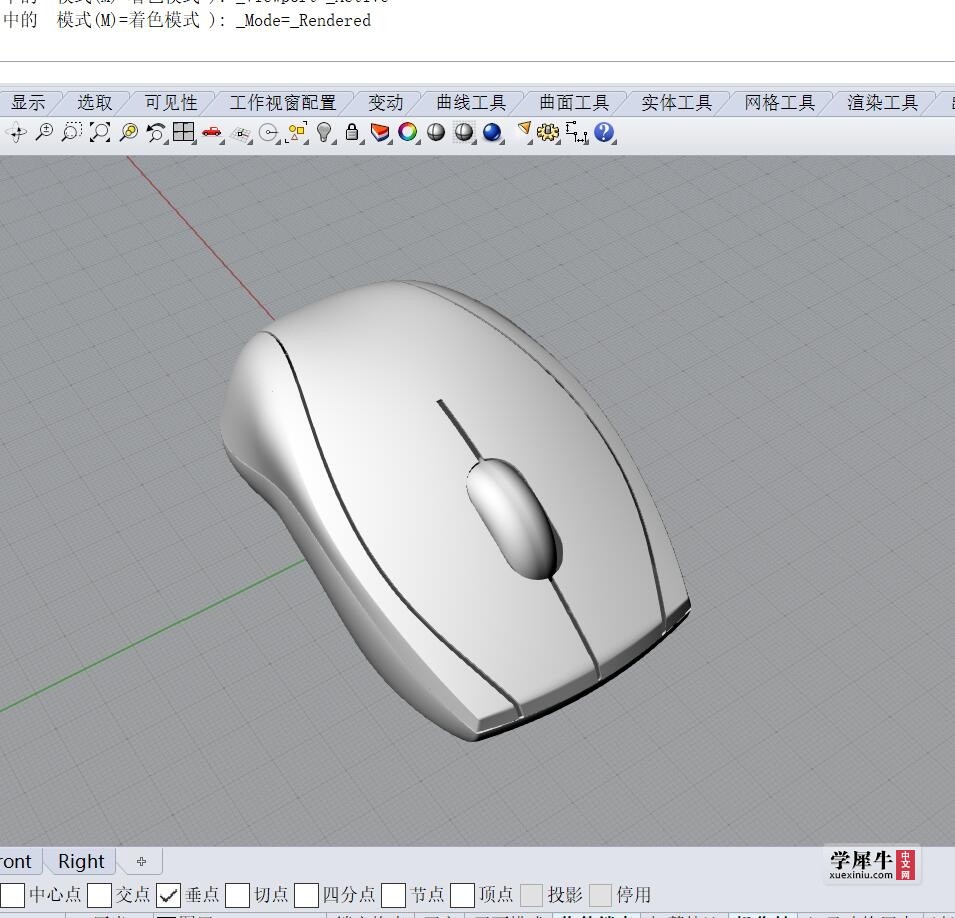Image resolution: width=955 pixels, height=918 pixels.
Task: Open the 显示 toolbar tab
Action: tap(28, 102)
